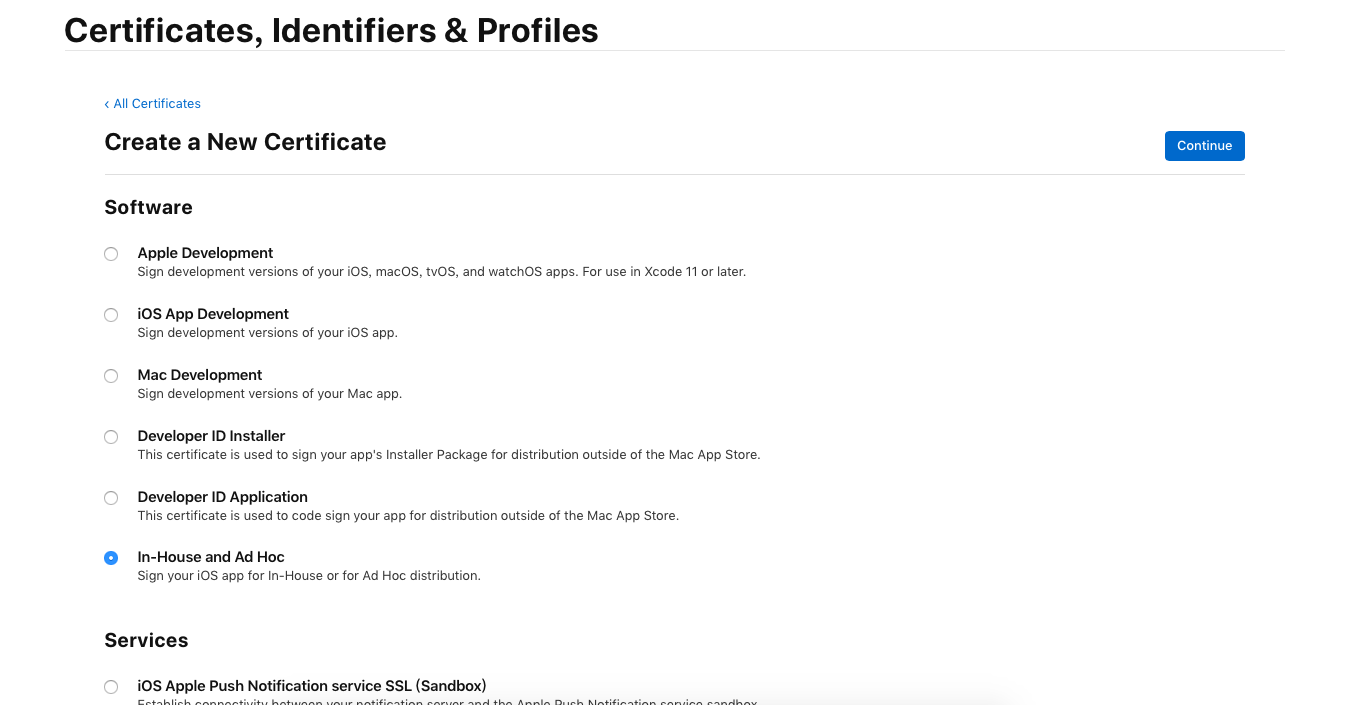This screenshot has width=1353, height=705.
Task: Click the "Certificates, Identifiers & Profiles" page title
Action: (331, 31)
